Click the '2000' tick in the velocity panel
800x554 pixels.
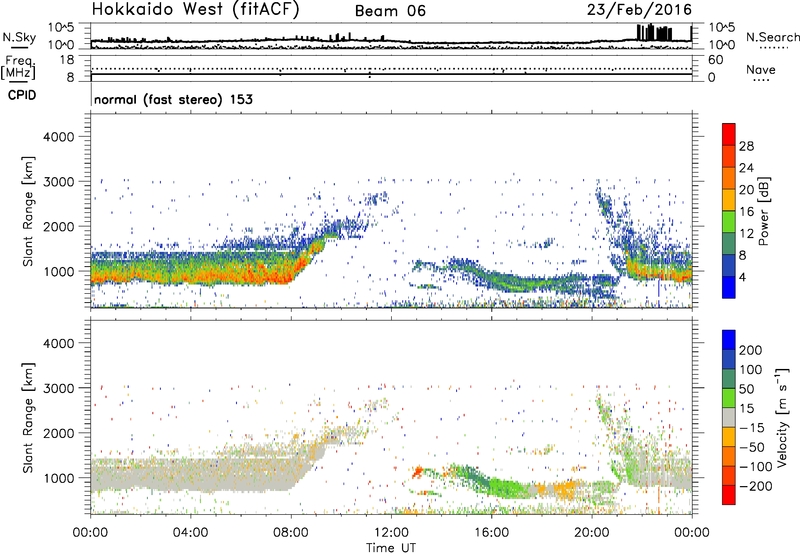(59, 433)
